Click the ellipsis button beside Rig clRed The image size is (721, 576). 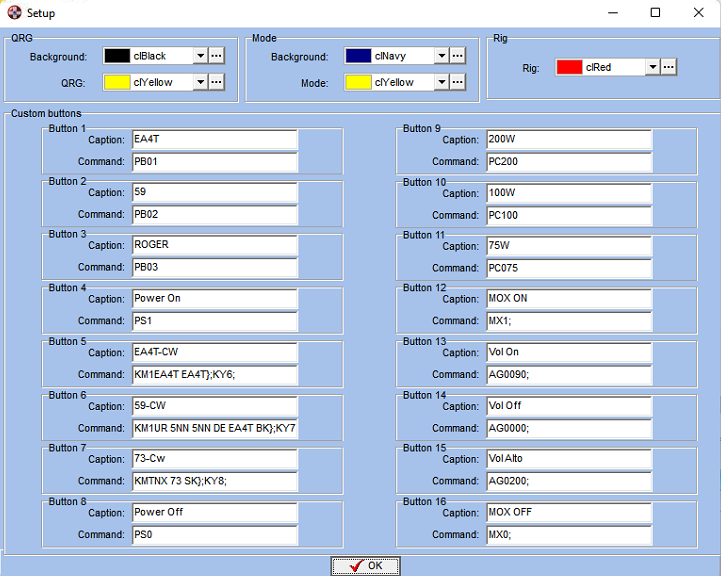pyautogui.click(x=669, y=67)
